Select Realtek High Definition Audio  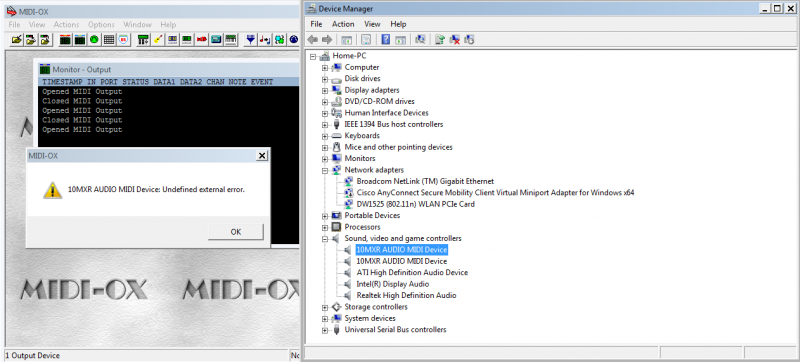pos(406,295)
